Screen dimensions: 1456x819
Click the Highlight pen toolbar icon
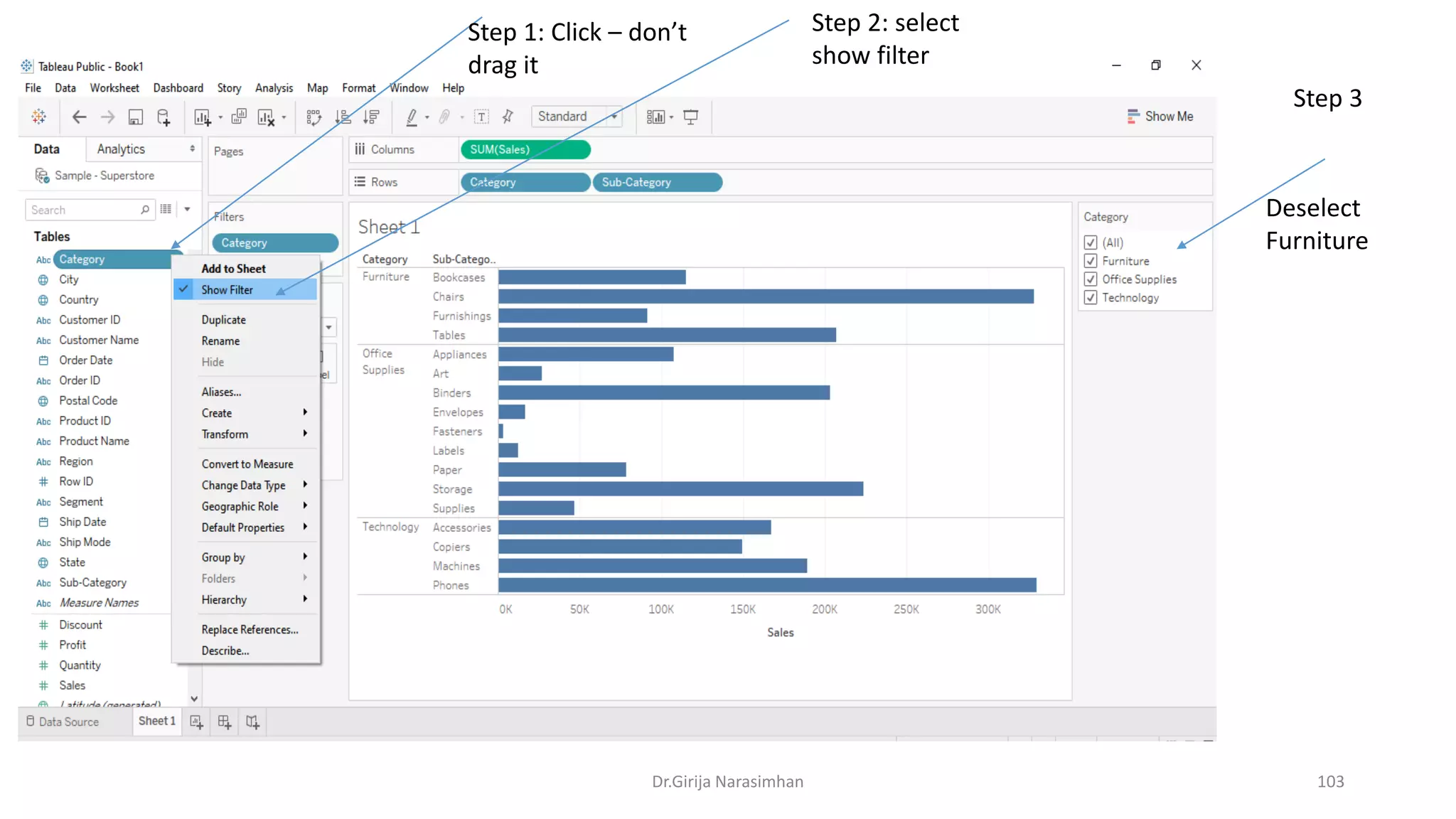(x=412, y=117)
